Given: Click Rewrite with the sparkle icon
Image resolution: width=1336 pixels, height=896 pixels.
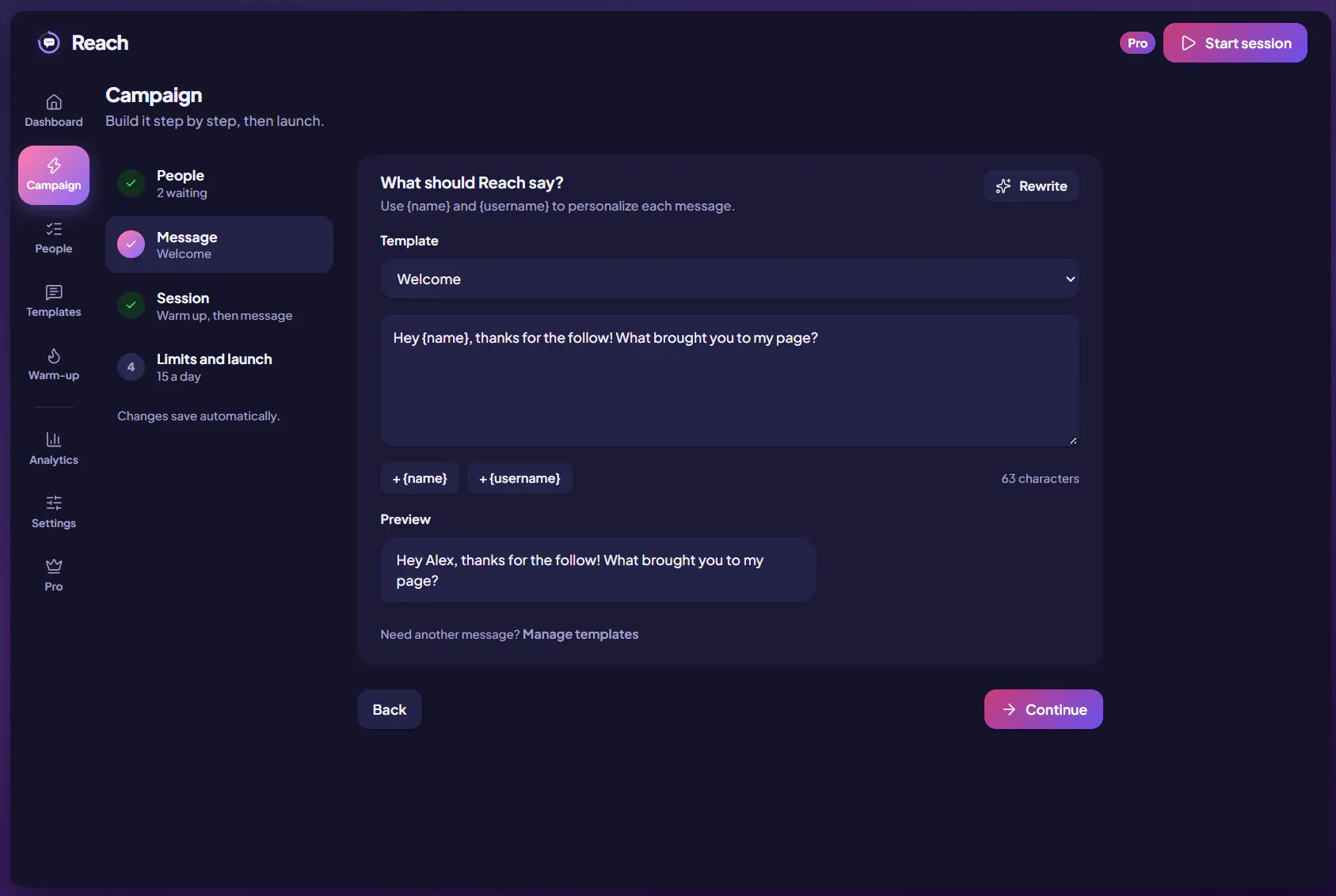Looking at the screenshot, I should [1031, 186].
